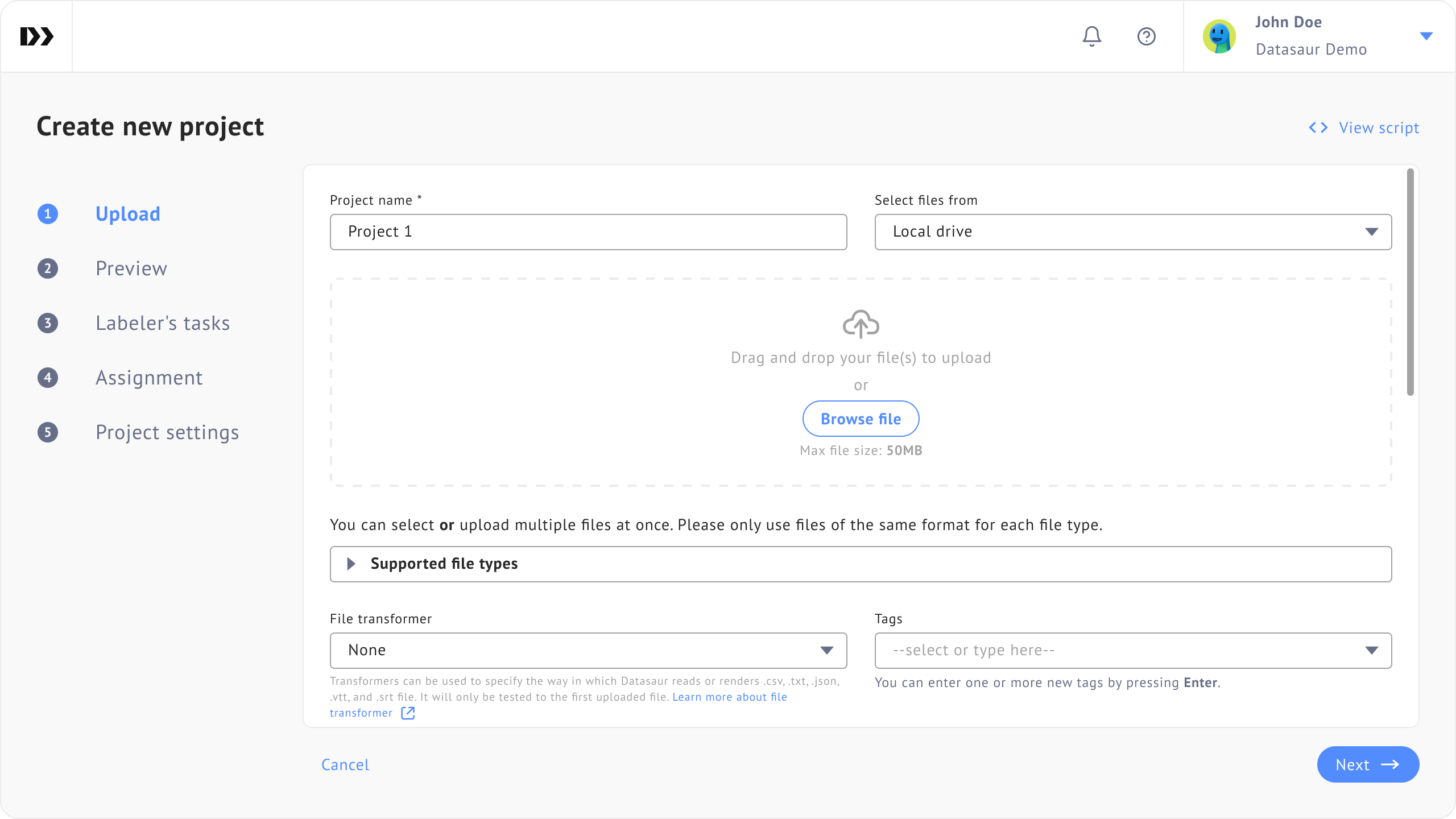Click the Cancel link
The height and width of the screenshot is (819, 1456).
[345, 764]
